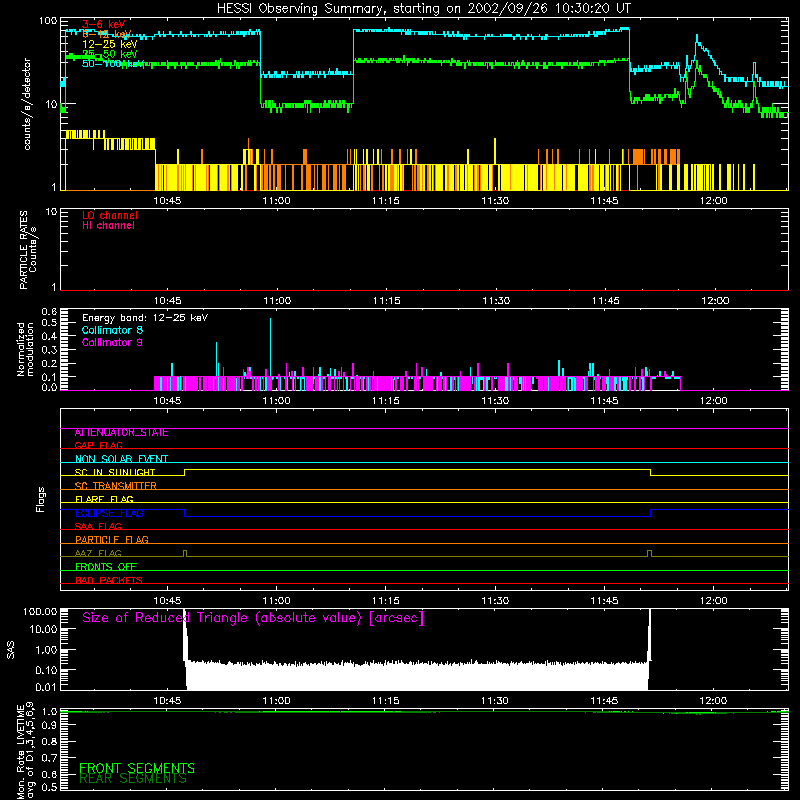Click the ECLIPSE_FLAG rising step near 11:51

[651, 513]
